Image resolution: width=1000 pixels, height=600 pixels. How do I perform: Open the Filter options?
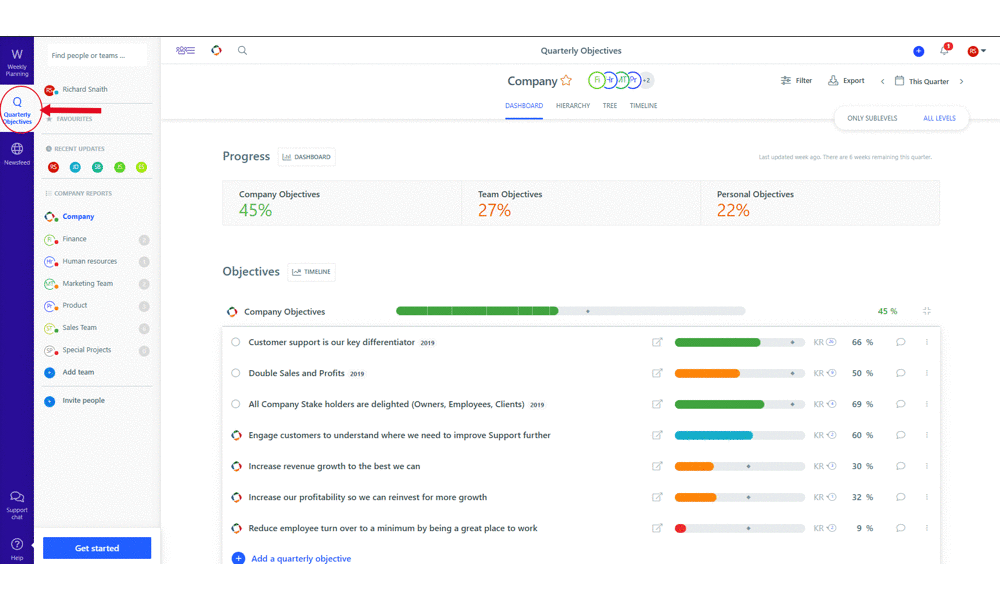796,80
